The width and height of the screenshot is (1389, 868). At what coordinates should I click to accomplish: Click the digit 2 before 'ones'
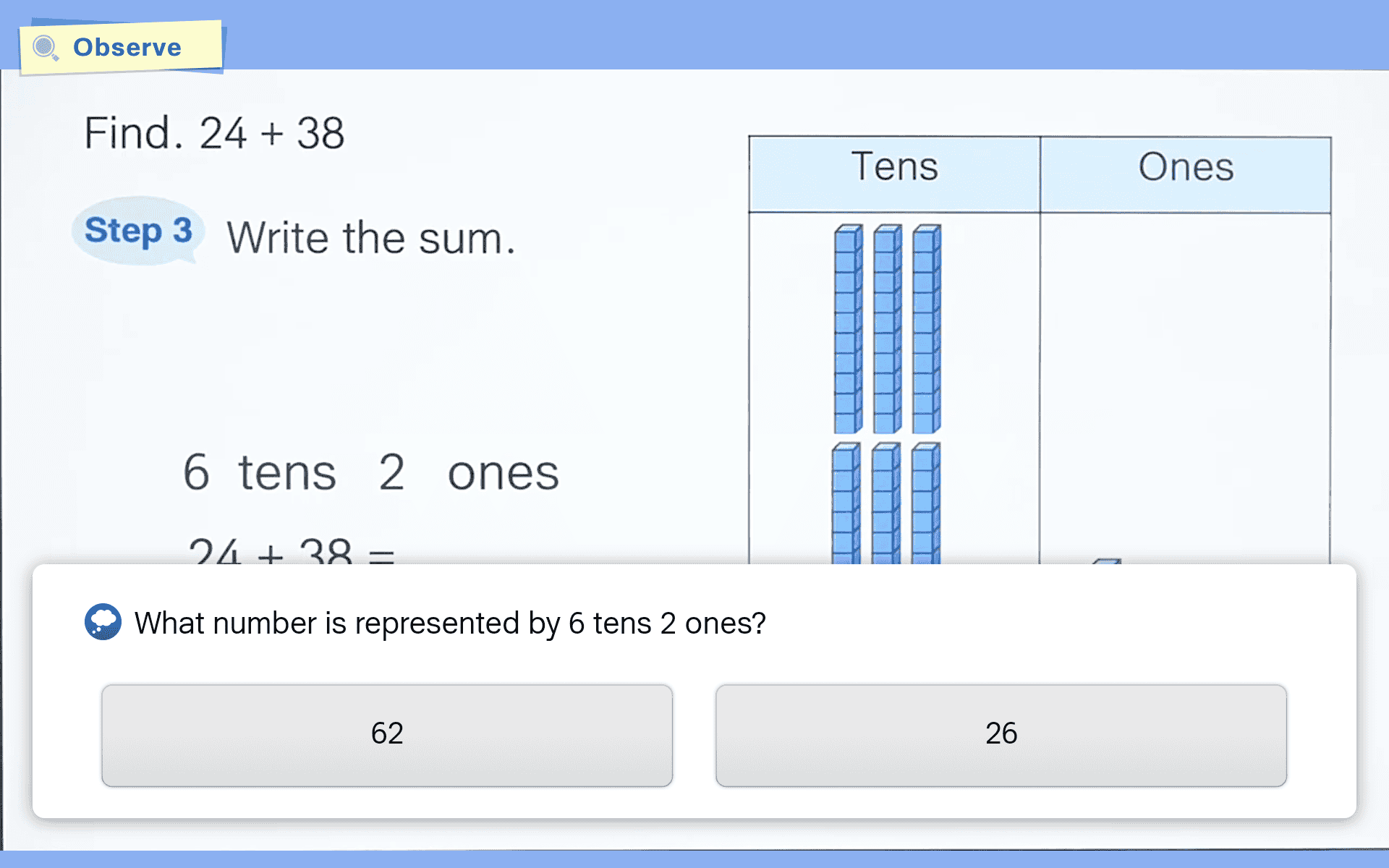click(x=391, y=473)
